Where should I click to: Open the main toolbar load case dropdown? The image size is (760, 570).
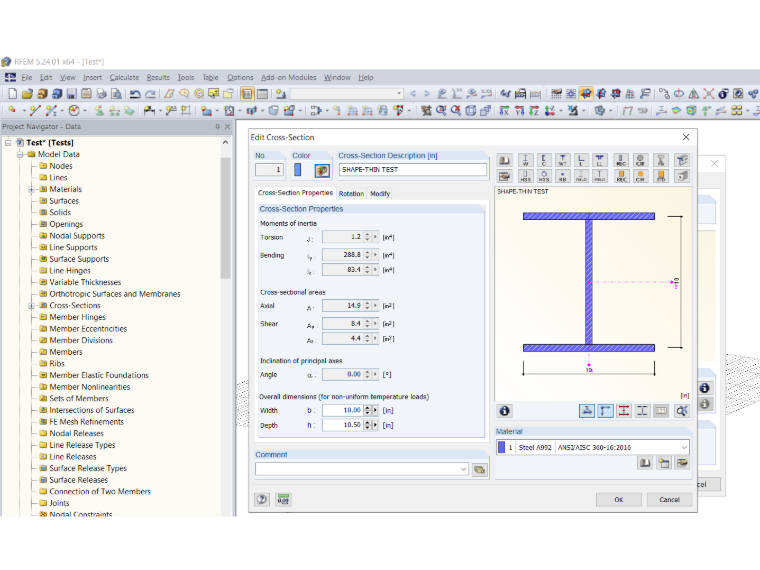(399, 94)
